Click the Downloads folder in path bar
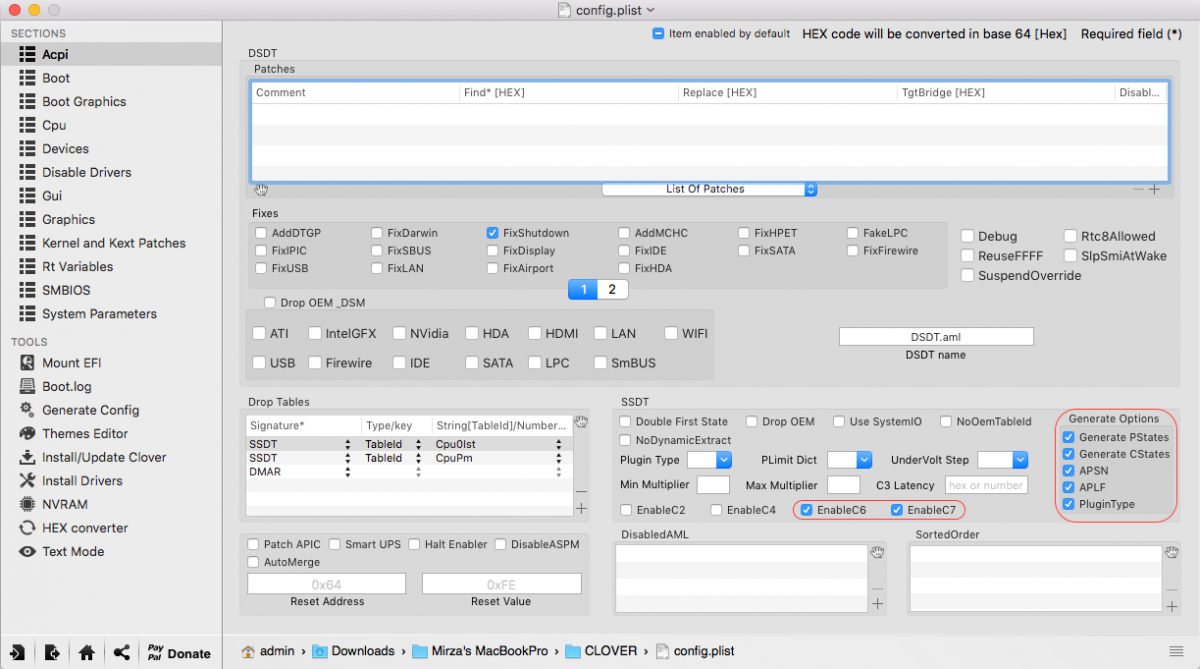This screenshot has height=669, width=1200. pyautogui.click(x=362, y=651)
